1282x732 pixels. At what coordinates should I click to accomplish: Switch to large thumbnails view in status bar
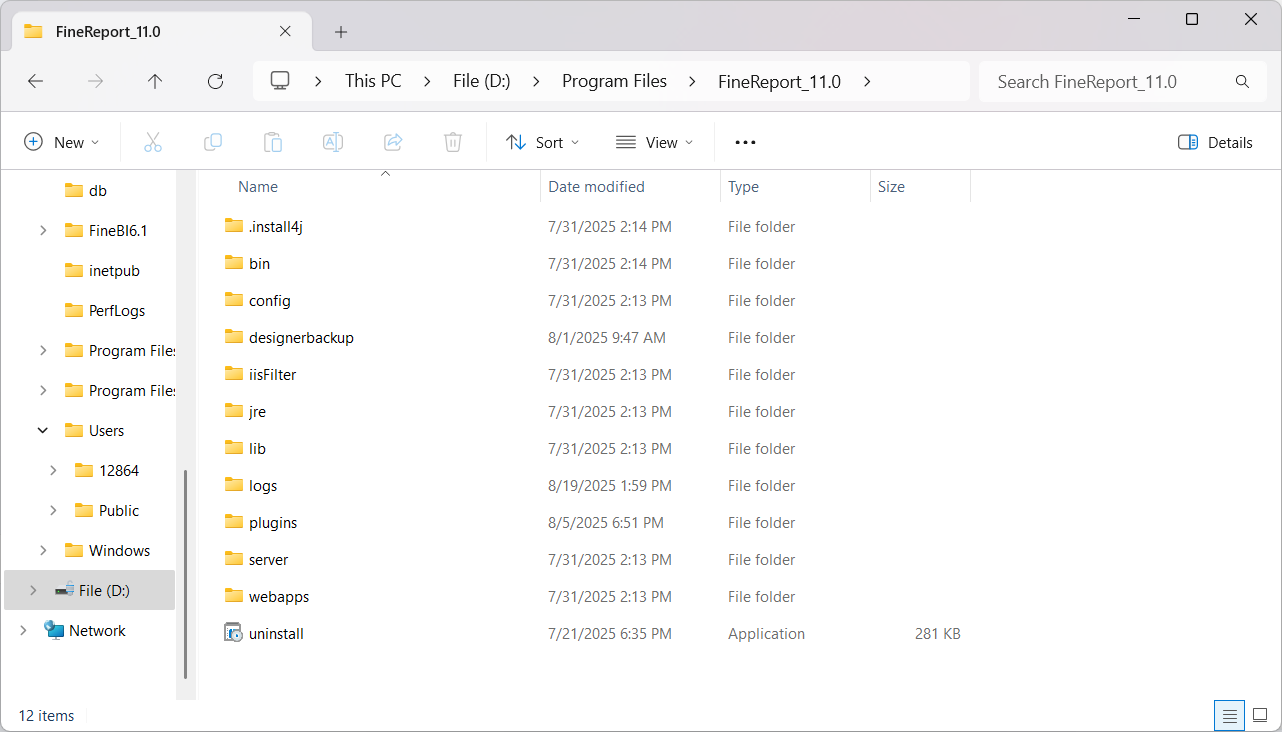click(1261, 715)
